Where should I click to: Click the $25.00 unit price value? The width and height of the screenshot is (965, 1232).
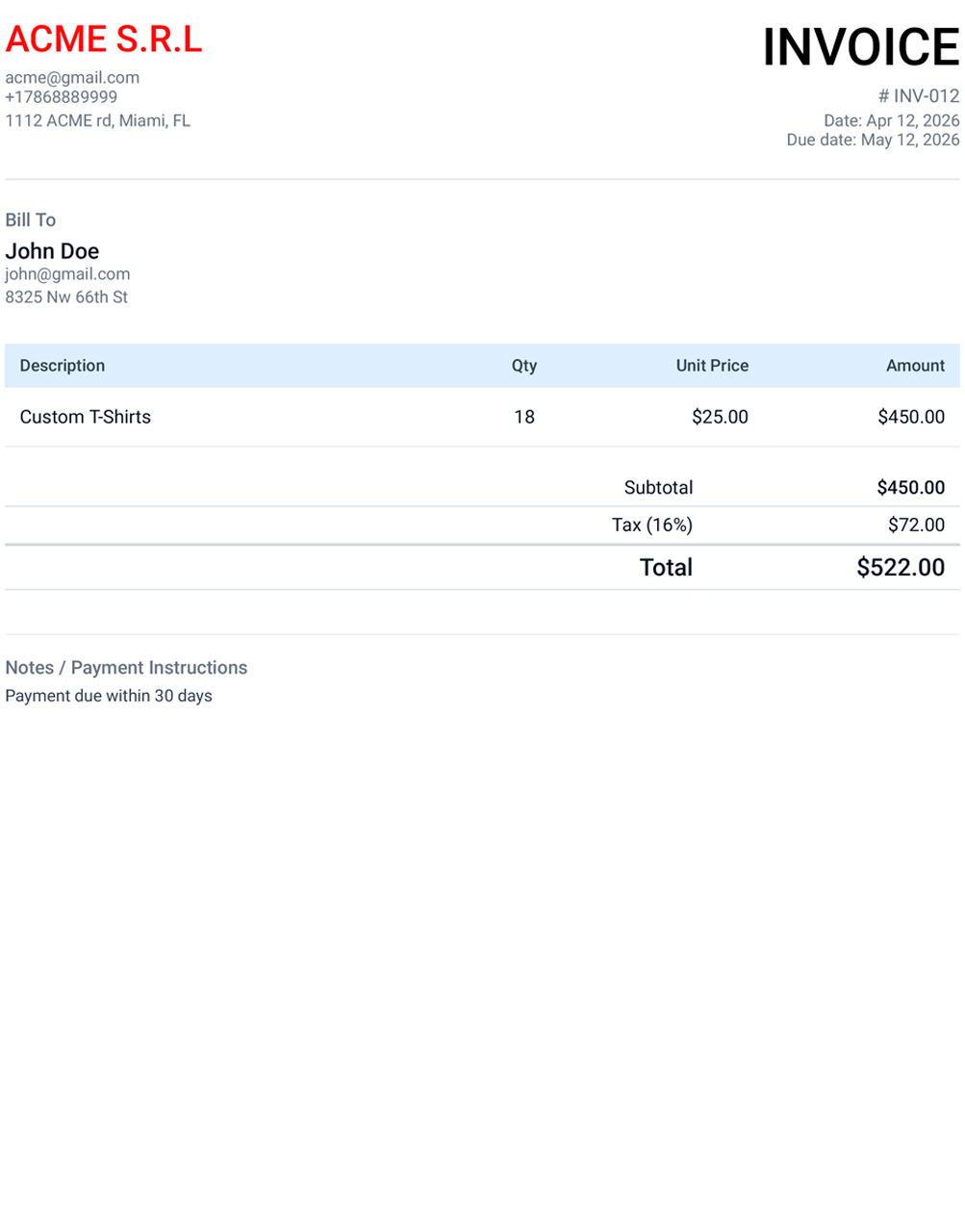pos(720,417)
